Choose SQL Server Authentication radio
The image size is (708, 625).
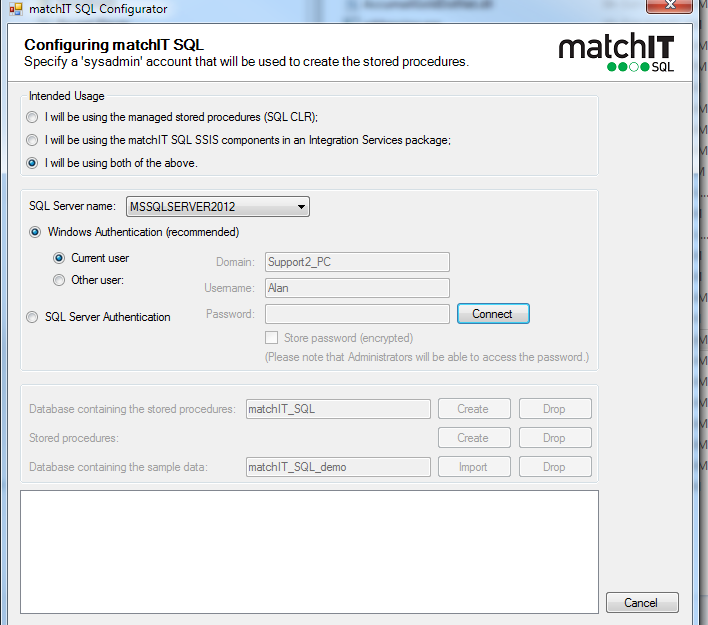coord(32,317)
